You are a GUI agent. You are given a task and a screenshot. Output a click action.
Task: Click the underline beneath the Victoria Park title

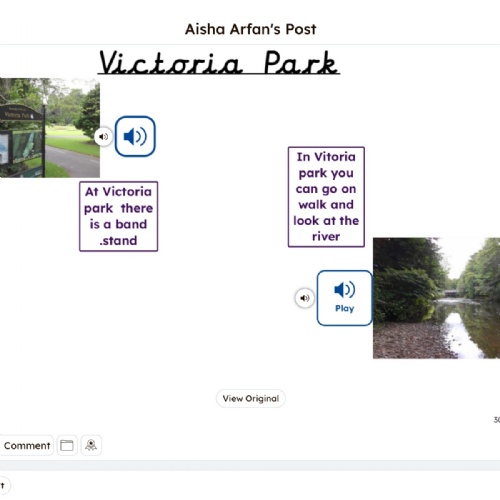click(x=219, y=74)
